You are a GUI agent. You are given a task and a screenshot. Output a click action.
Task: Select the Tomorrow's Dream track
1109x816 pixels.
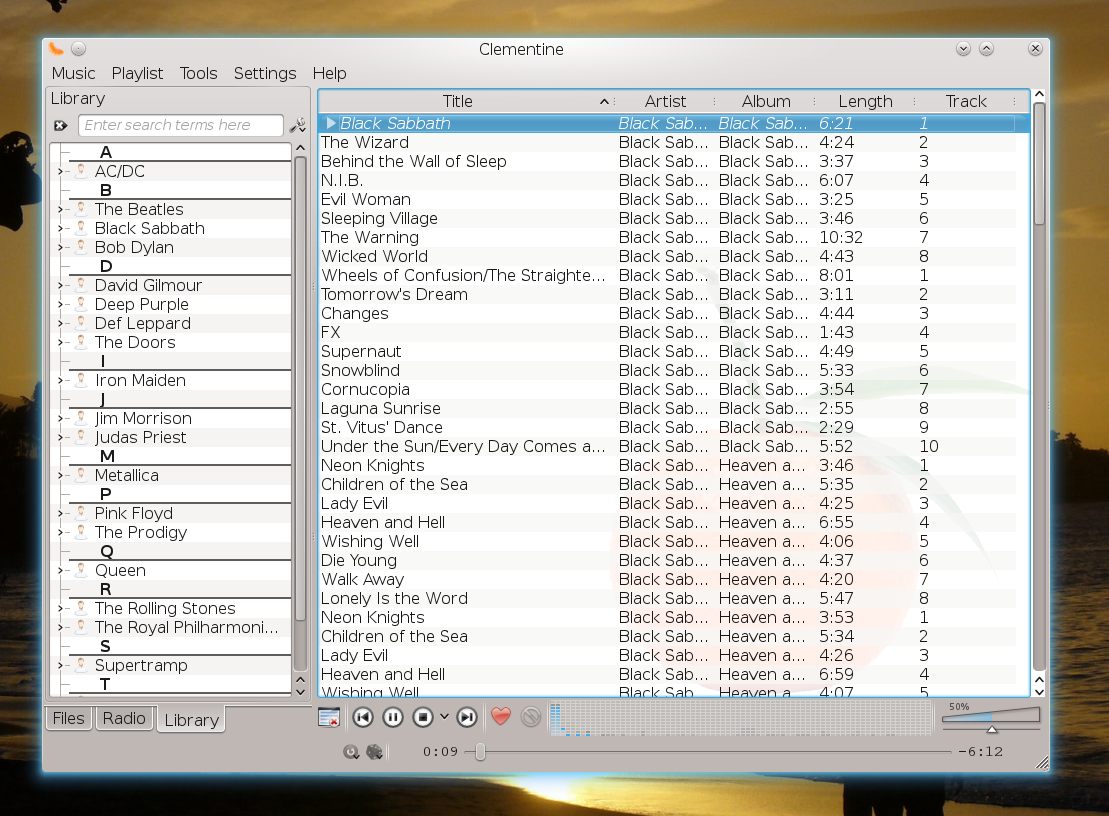(x=668, y=295)
